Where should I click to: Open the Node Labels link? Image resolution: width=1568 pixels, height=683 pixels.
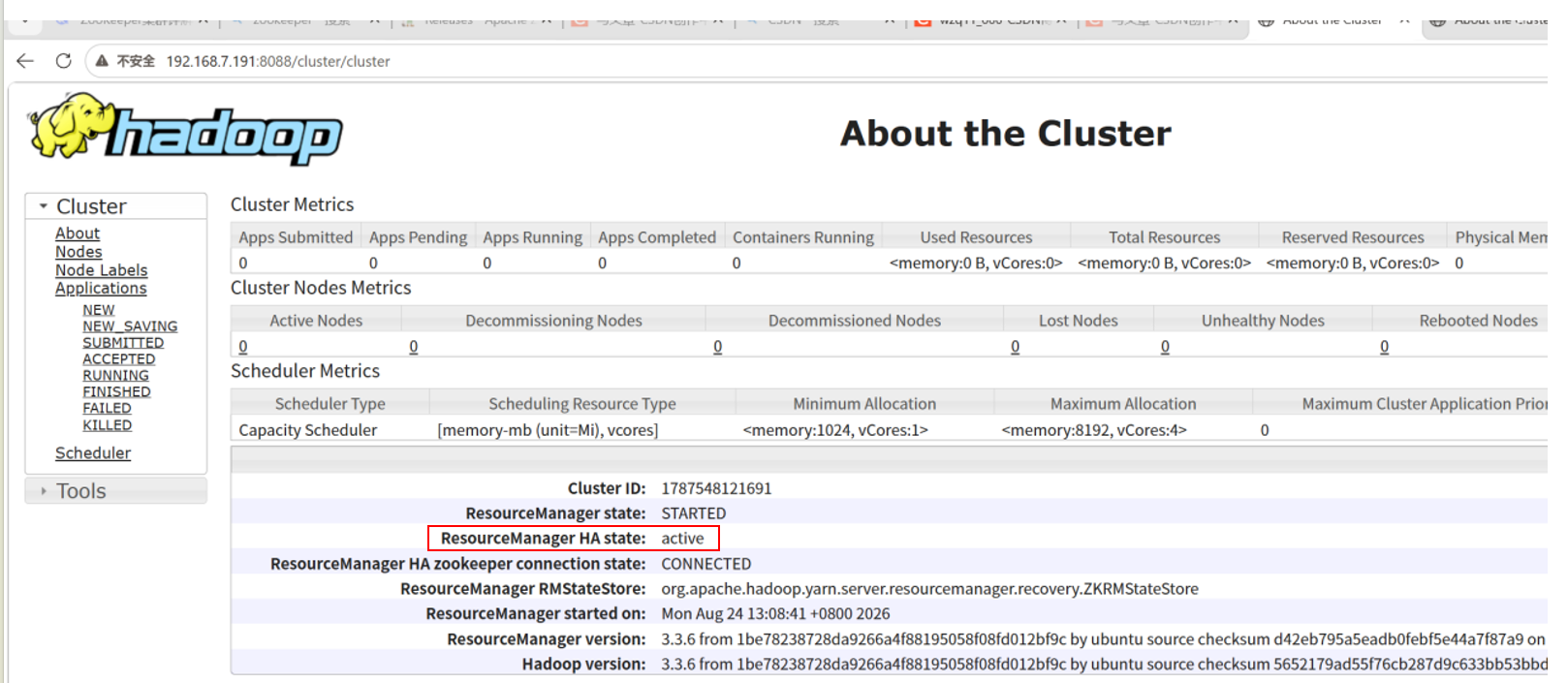point(102,270)
